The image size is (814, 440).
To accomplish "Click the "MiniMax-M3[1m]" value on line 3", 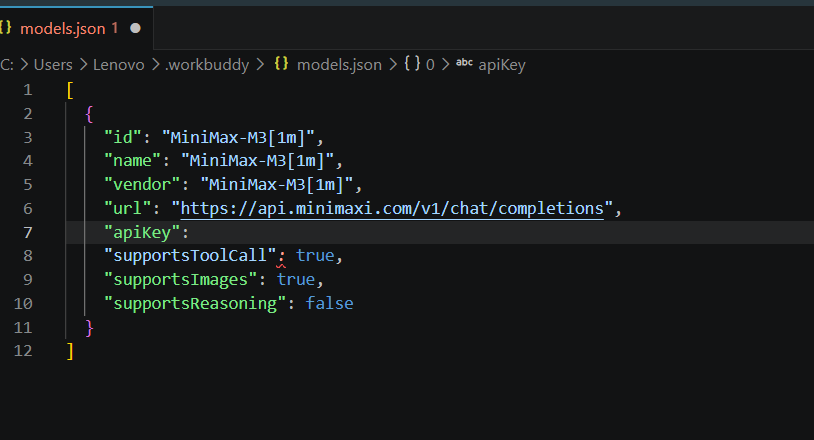I will [238, 138].
